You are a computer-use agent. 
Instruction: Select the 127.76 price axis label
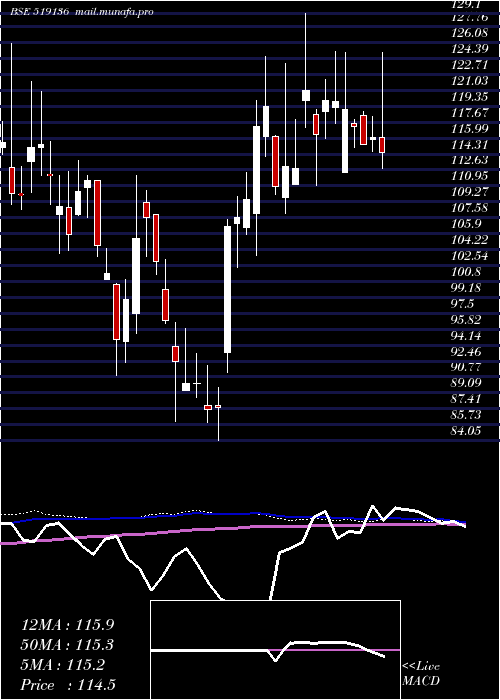point(472,18)
